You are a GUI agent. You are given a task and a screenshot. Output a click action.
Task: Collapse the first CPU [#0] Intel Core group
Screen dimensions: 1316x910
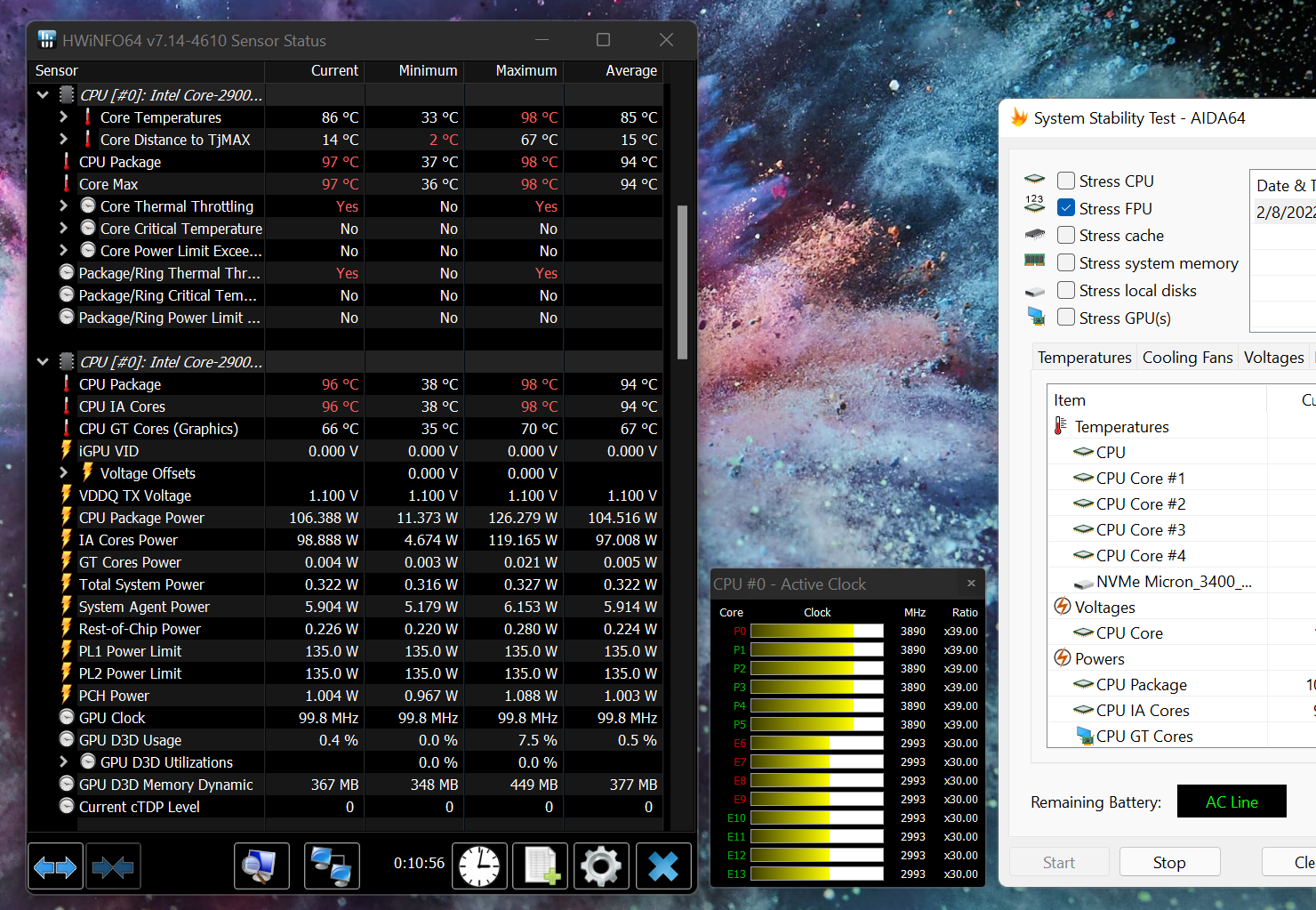(43, 95)
